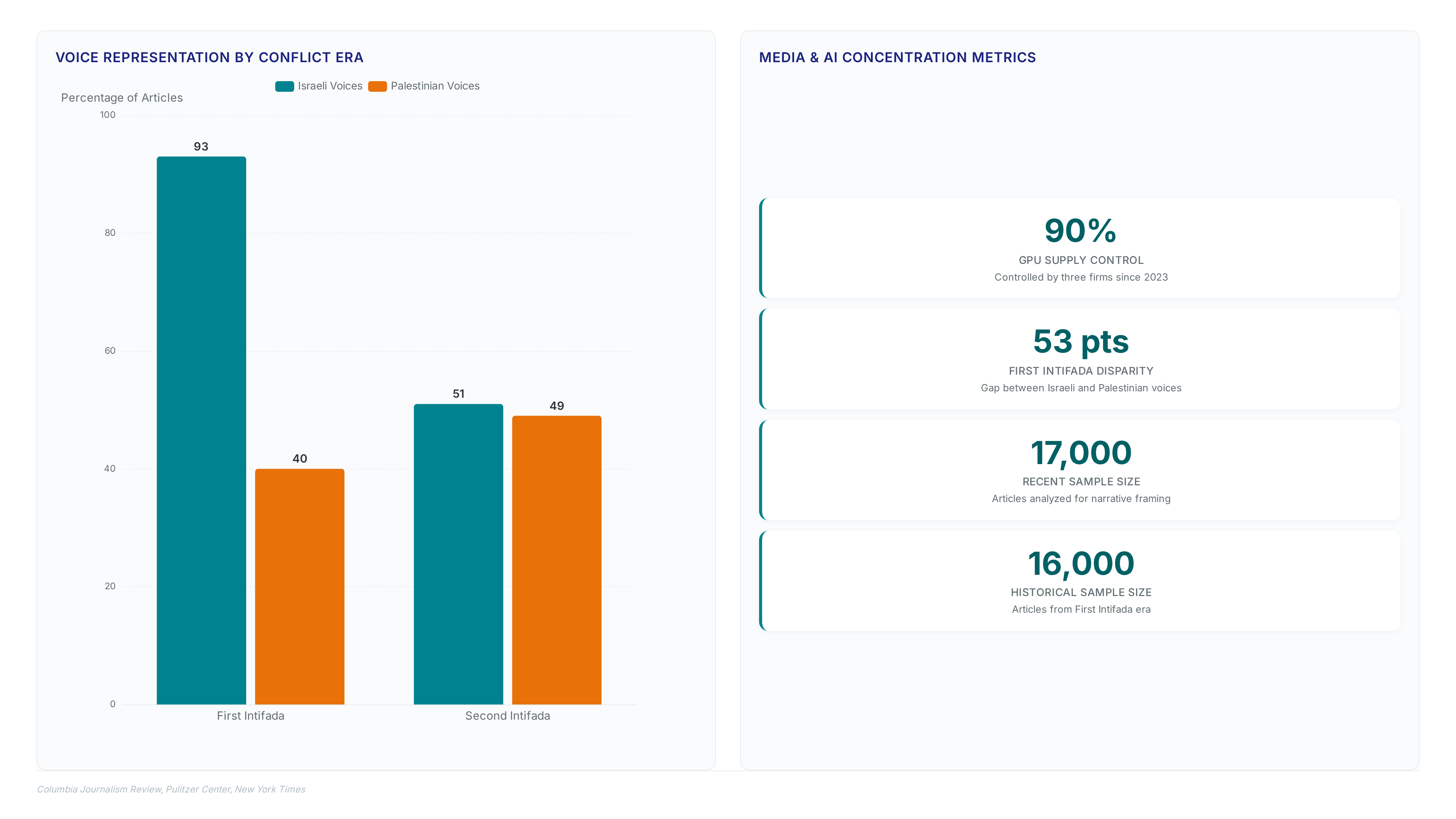Click 'Articles analyzed for narrative framing' text

click(1081, 499)
